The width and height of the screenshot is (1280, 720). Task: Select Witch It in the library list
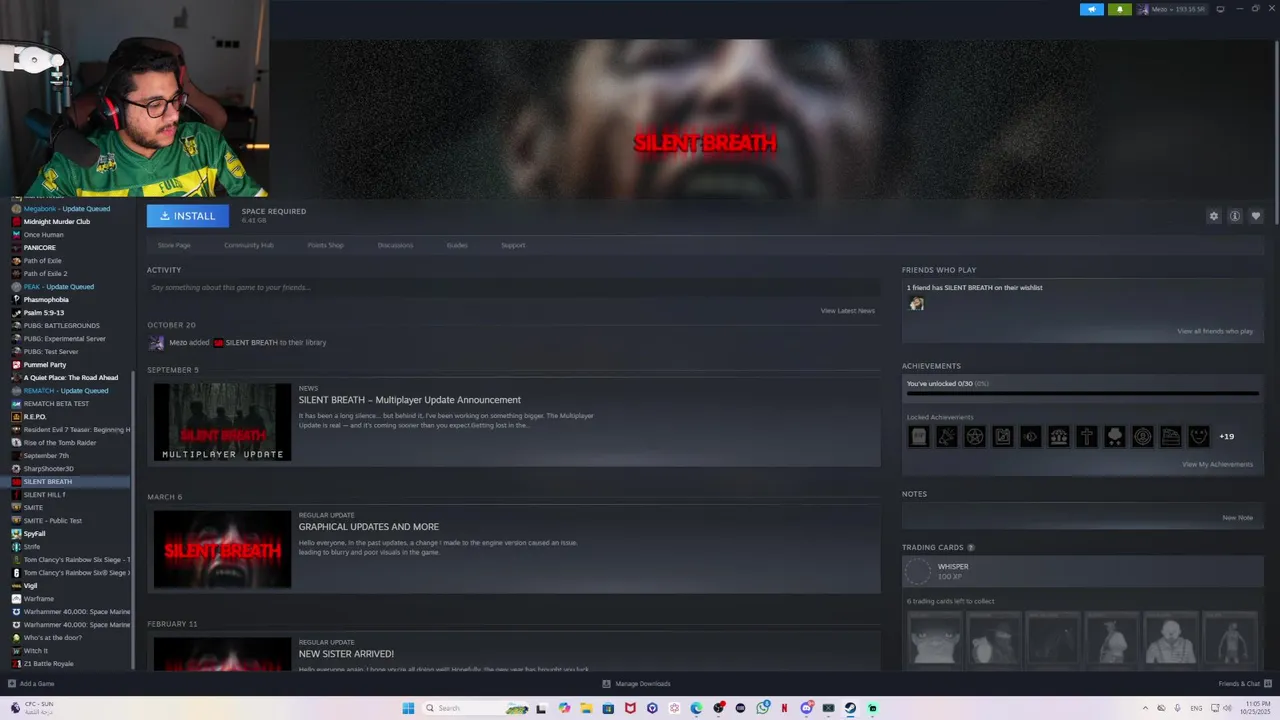coord(36,651)
